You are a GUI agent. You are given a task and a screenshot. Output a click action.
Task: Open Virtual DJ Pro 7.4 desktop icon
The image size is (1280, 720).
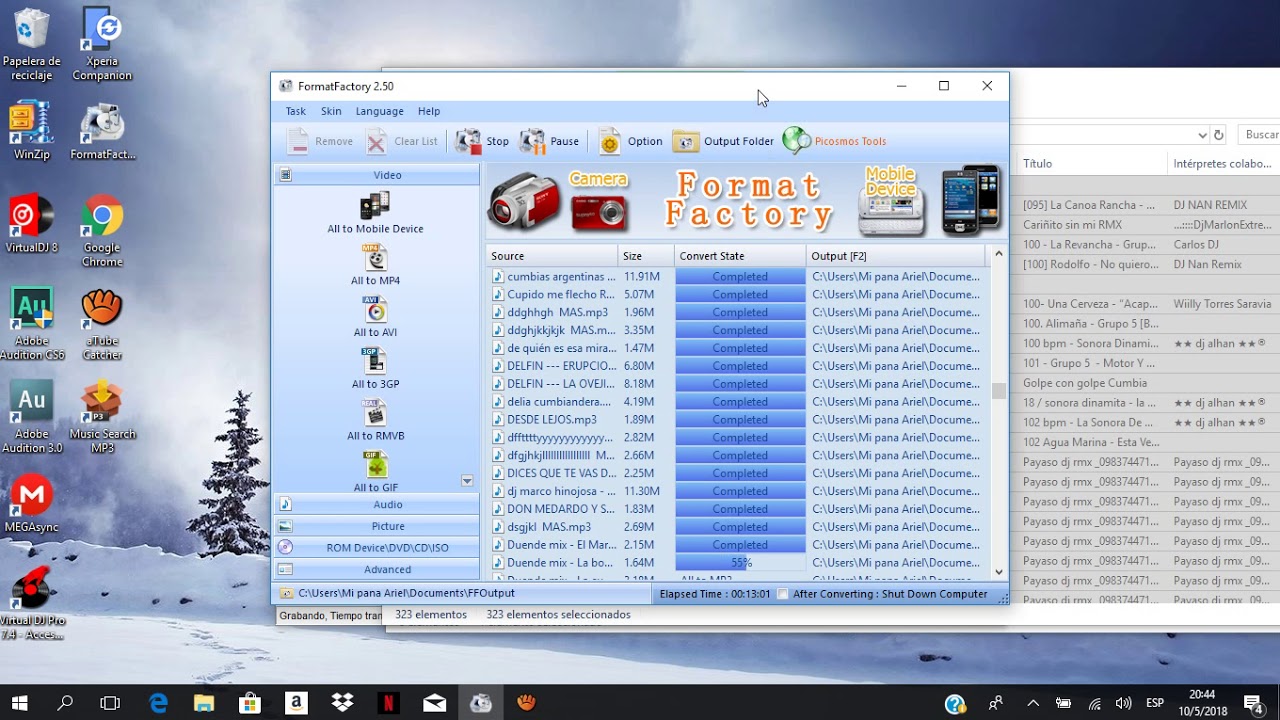pos(31,605)
